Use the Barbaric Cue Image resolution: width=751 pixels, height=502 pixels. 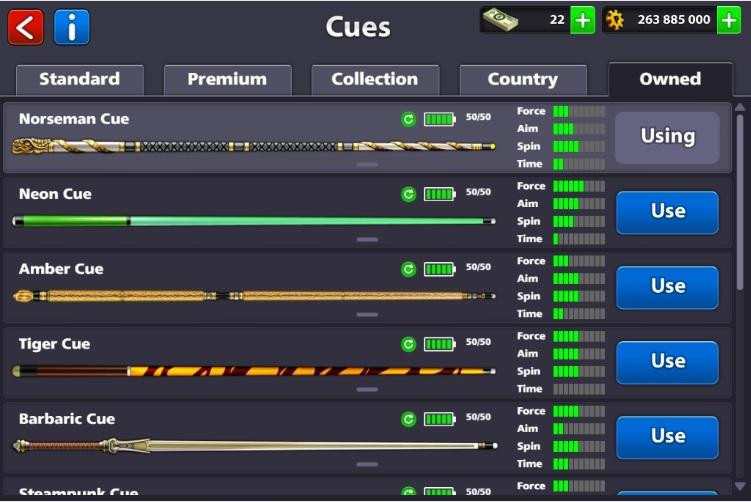(668, 436)
